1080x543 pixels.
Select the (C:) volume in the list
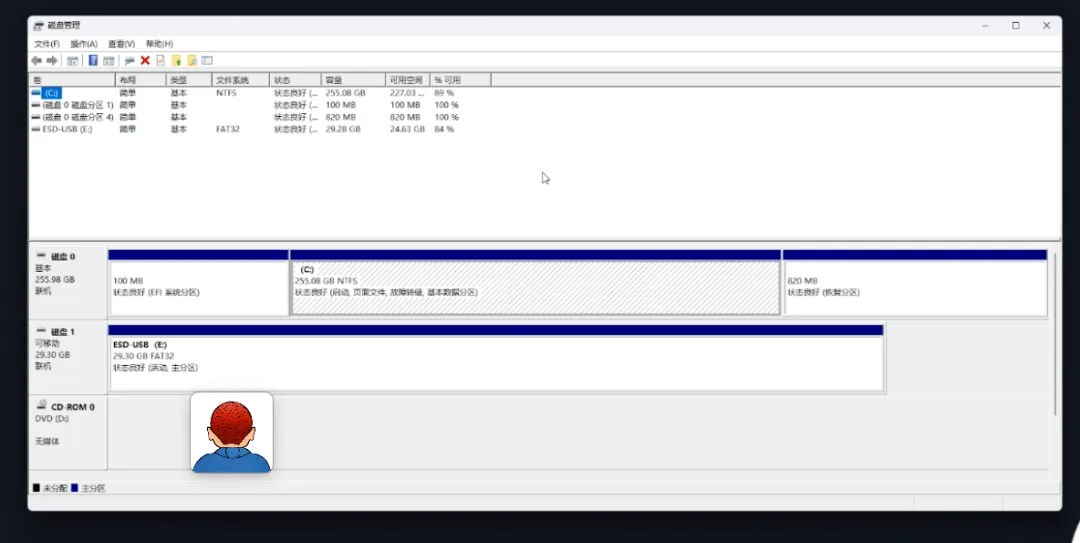point(52,93)
